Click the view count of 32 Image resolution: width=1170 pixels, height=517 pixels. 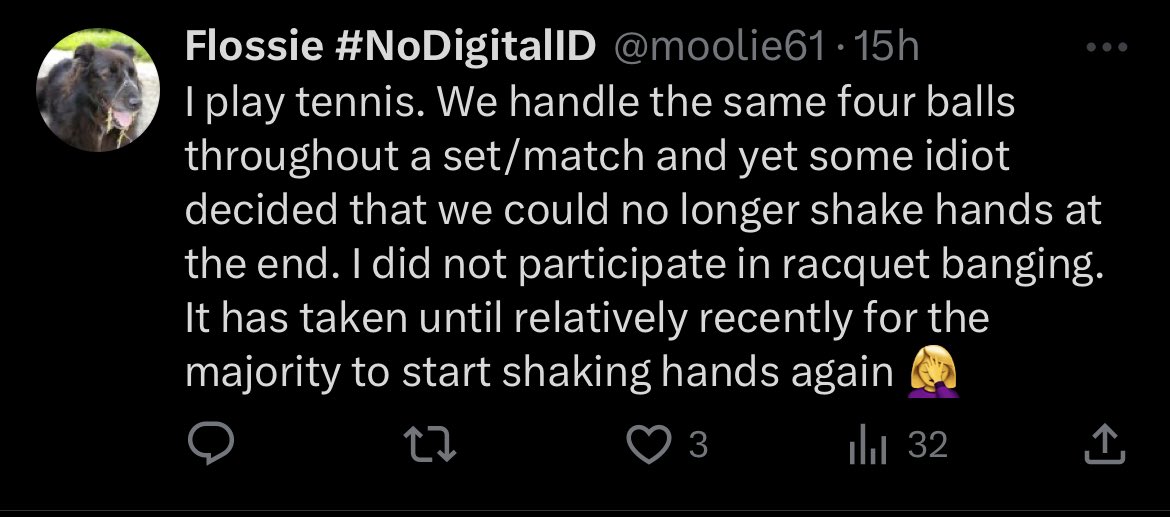(928, 445)
